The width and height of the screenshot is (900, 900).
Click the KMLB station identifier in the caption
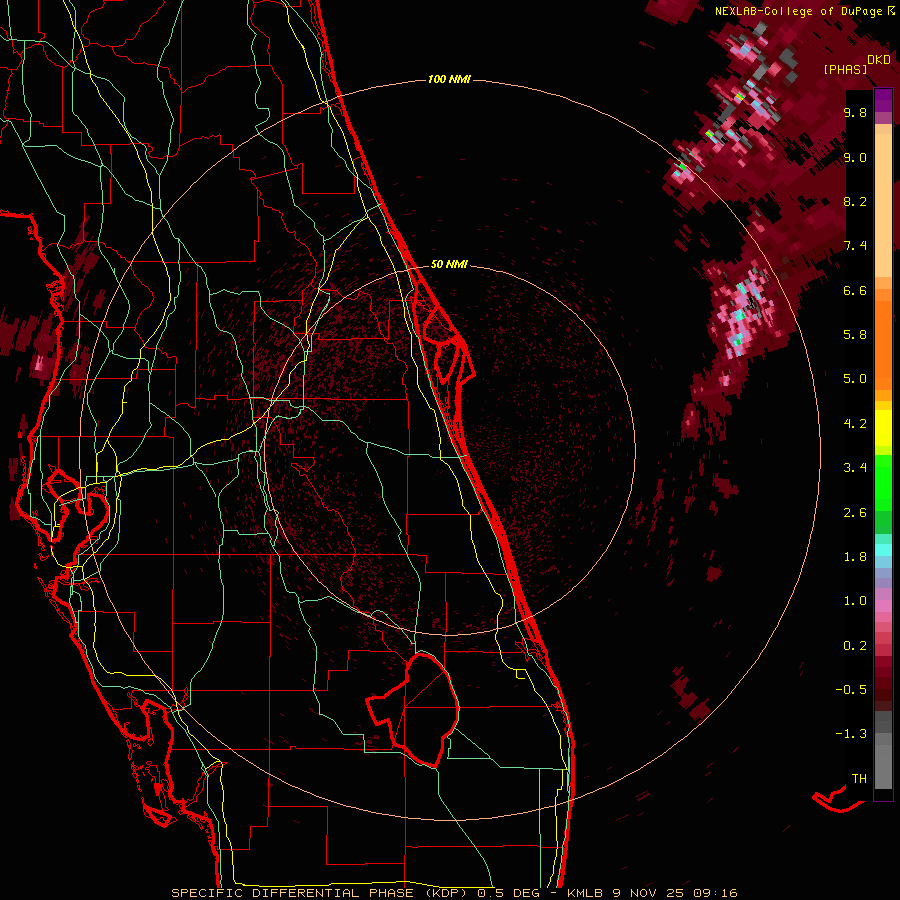(x=584, y=893)
